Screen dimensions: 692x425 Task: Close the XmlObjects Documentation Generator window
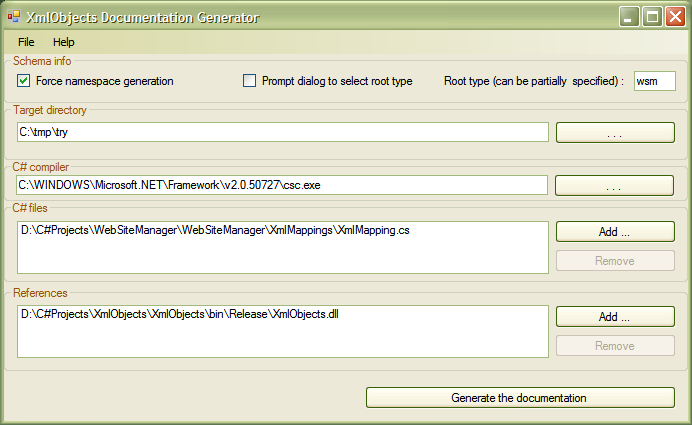(675, 17)
